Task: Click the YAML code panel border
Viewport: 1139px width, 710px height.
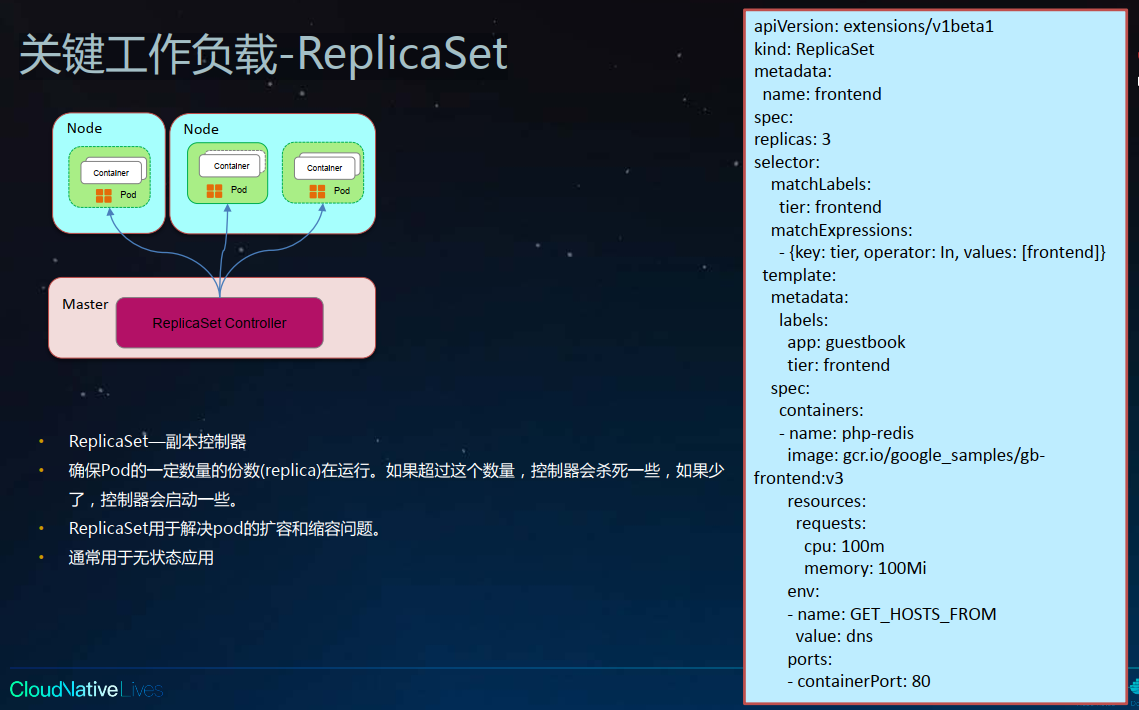Action: [744, 350]
